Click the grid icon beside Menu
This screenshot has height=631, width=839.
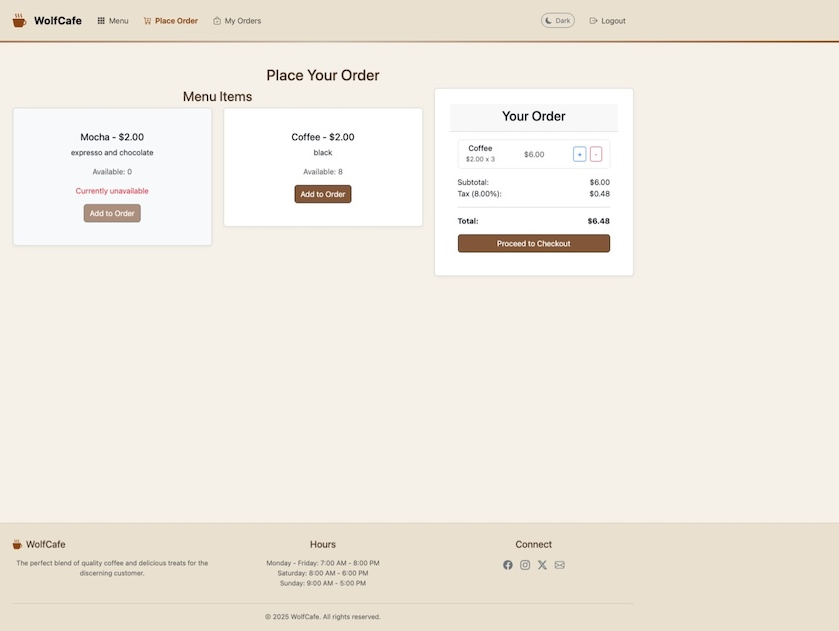coord(101,21)
